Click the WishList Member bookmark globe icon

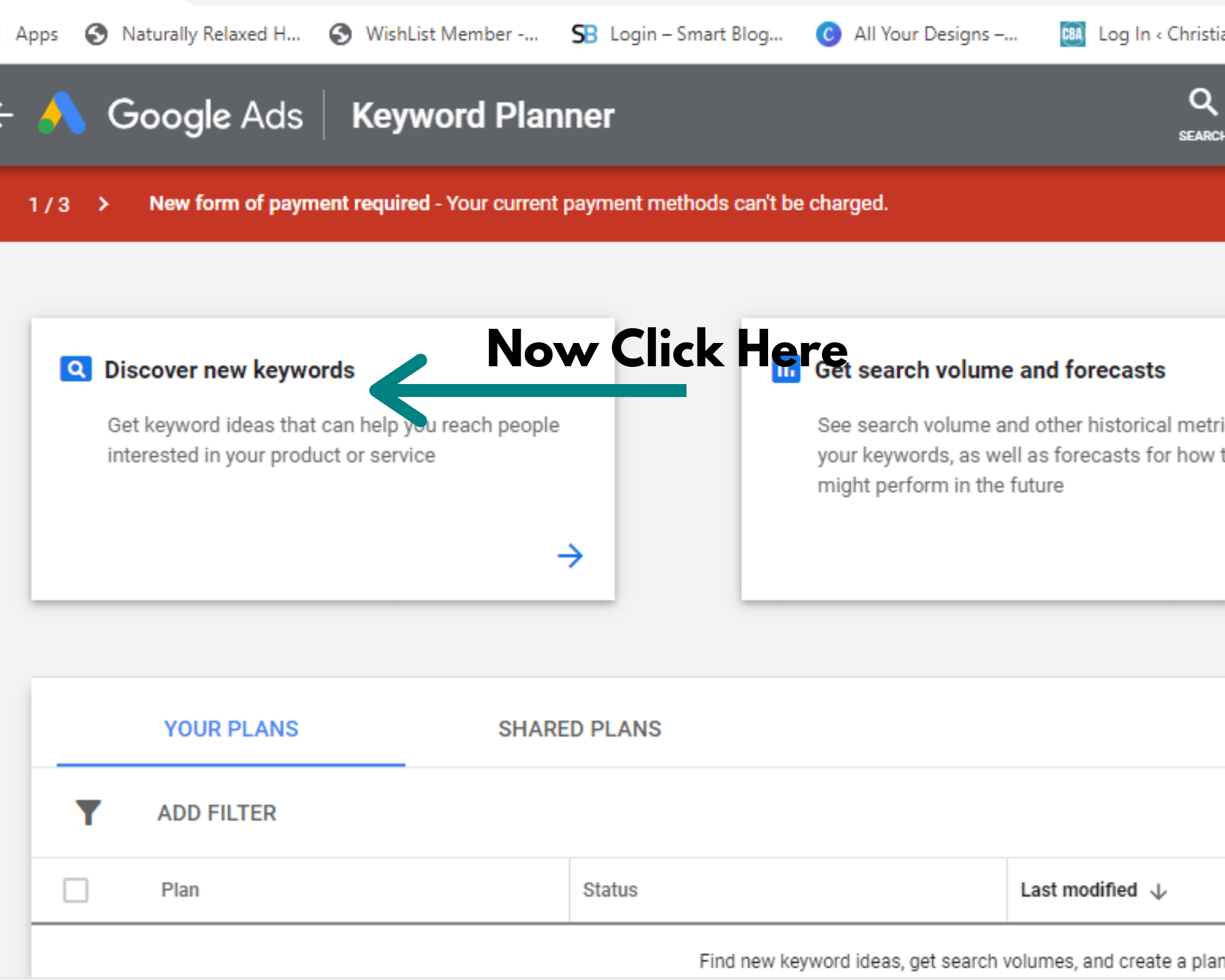point(341,34)
